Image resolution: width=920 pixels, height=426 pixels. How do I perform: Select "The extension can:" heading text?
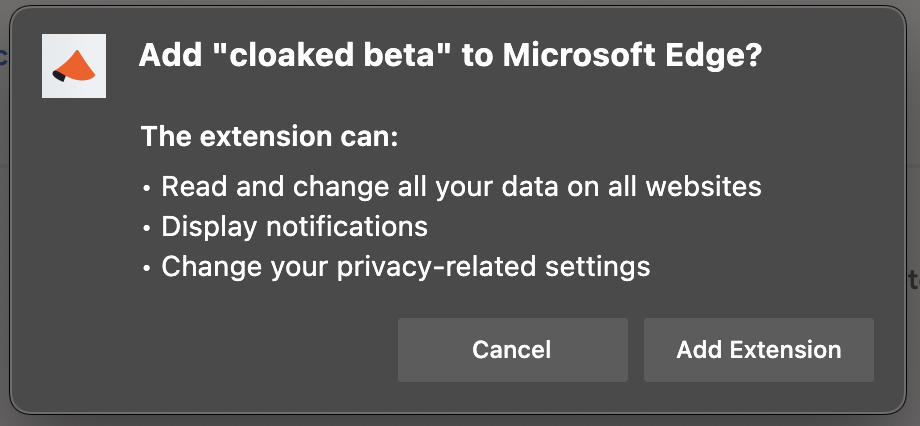pyautogui.click(x=270, y=137)
